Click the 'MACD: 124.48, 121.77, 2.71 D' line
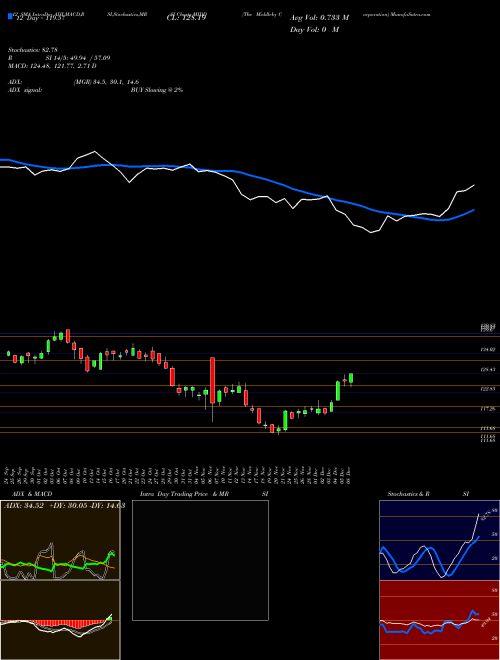Screen dimensions: 500x660 pyautogui.click(x=52, y=66)
